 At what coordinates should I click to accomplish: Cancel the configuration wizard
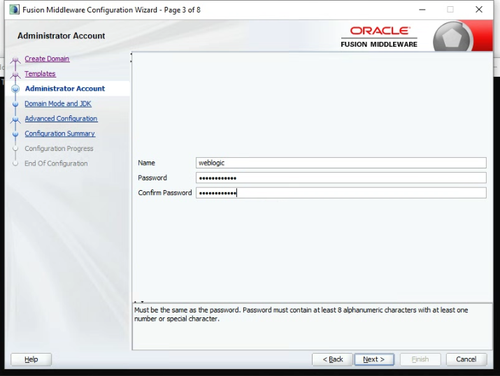(x=466, y=359)
